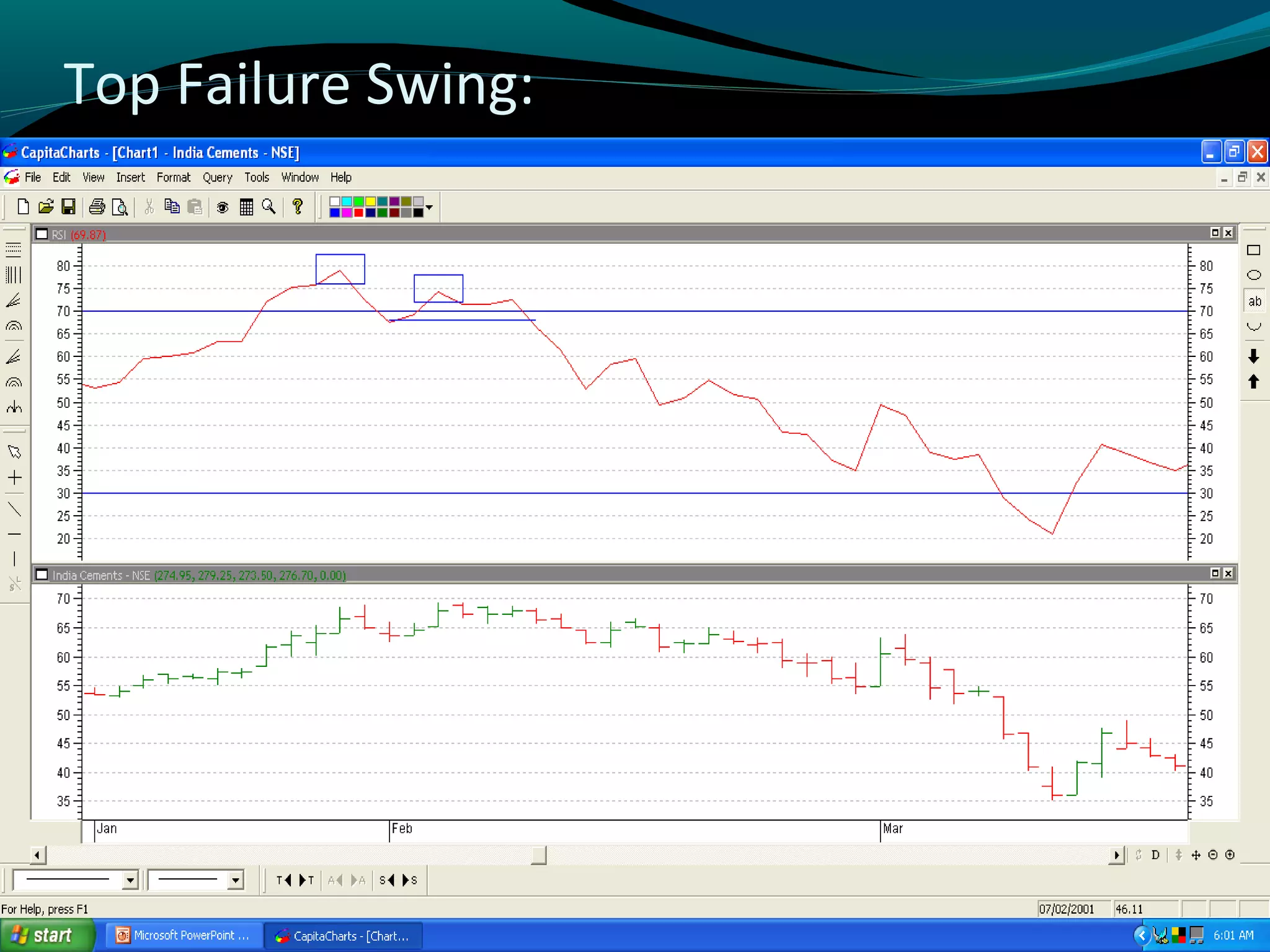Select the horizontal line tool
This screenshot has width=1270, height=952.
pyautogui.click(x=14, y=534)
